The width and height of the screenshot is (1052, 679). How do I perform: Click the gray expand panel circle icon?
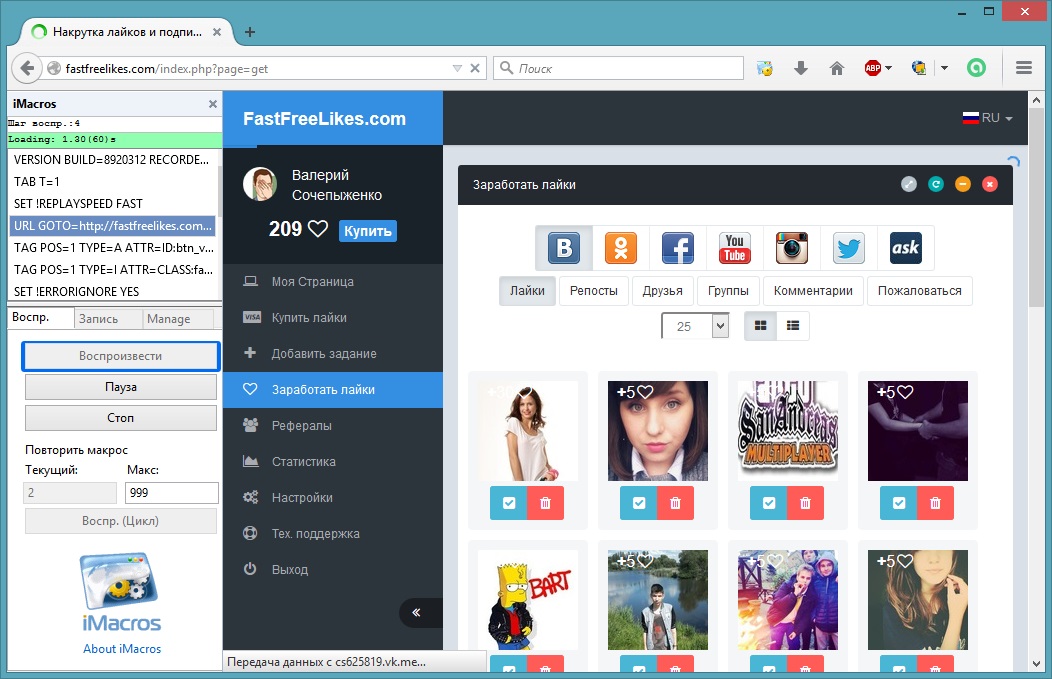[908, 184]
